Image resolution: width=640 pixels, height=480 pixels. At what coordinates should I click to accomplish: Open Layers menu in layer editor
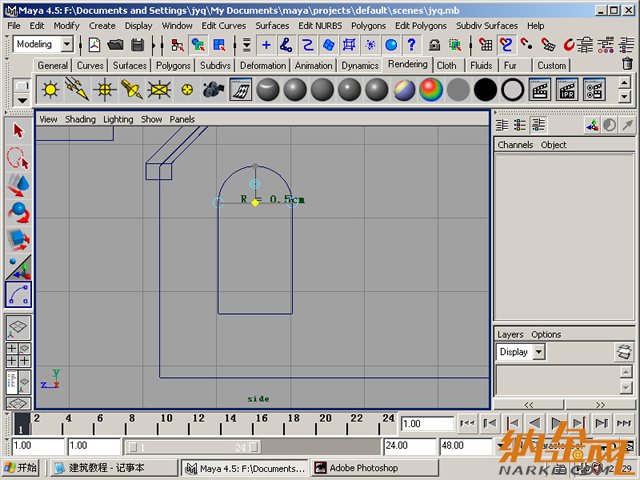(x=510, y=334)
